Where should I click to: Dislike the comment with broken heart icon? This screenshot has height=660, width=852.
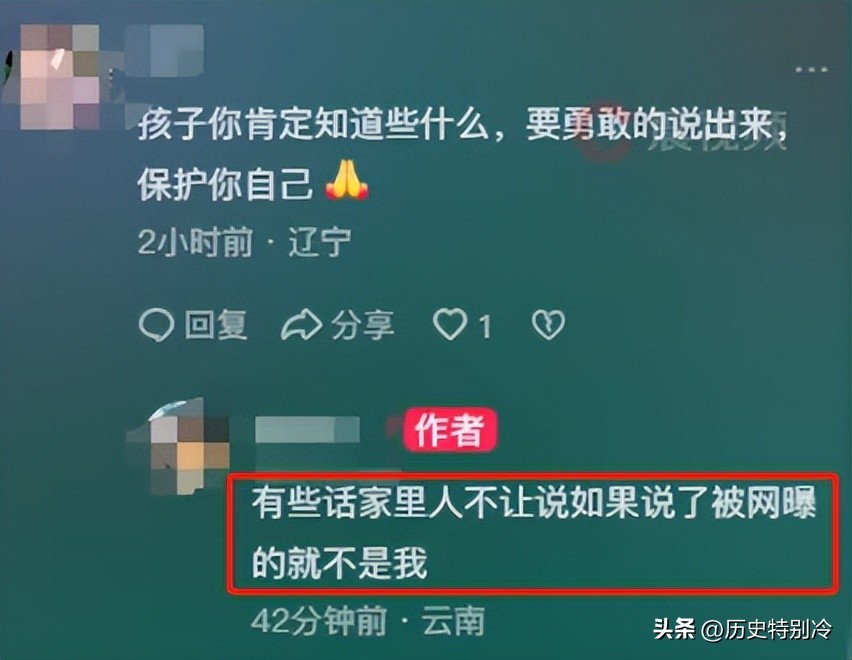pos(548,325)
